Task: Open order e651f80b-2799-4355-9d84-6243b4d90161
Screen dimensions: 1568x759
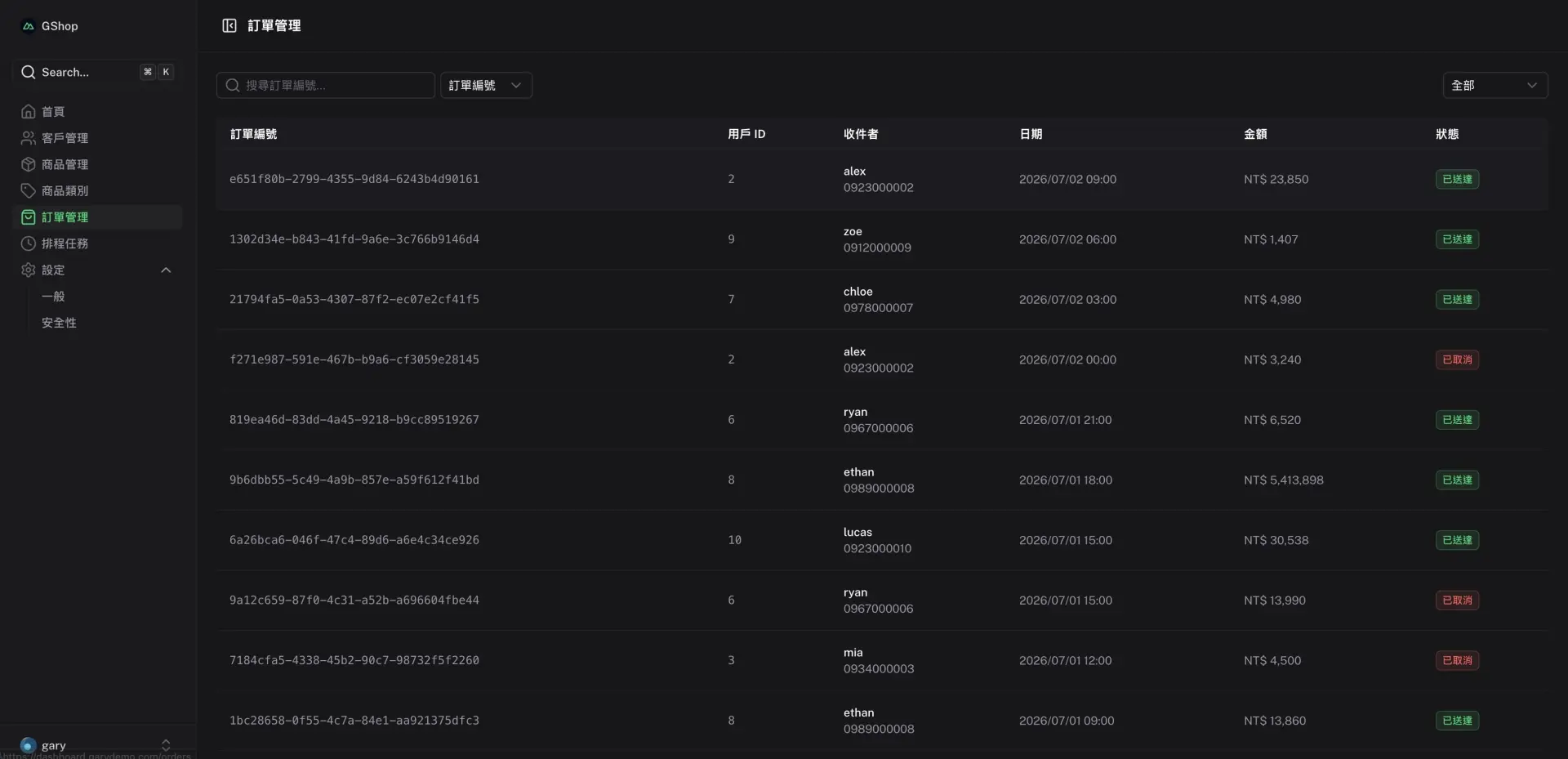Action: point(354,179)
